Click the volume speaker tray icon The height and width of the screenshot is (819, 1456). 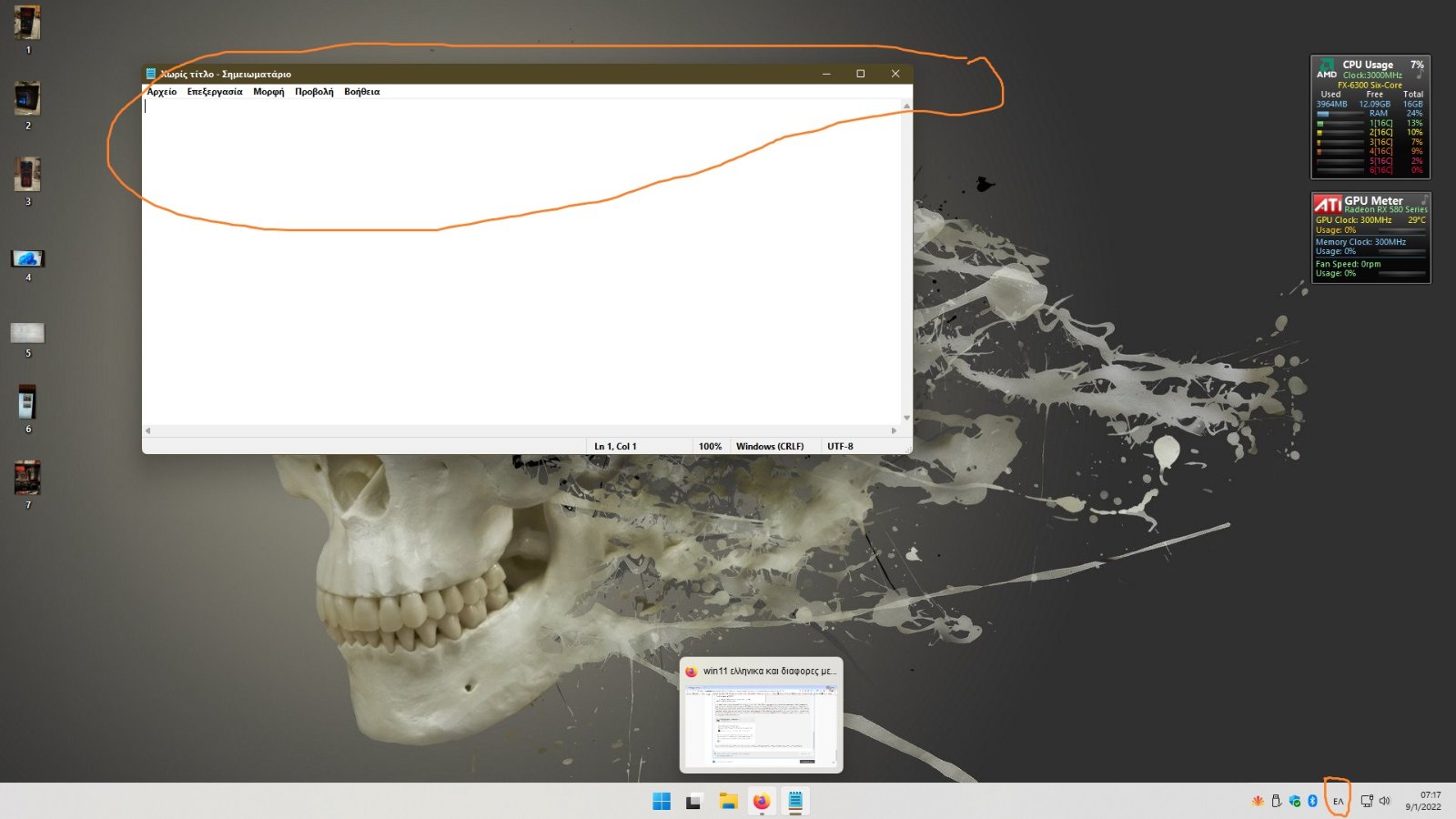[x=1384, y=801]
